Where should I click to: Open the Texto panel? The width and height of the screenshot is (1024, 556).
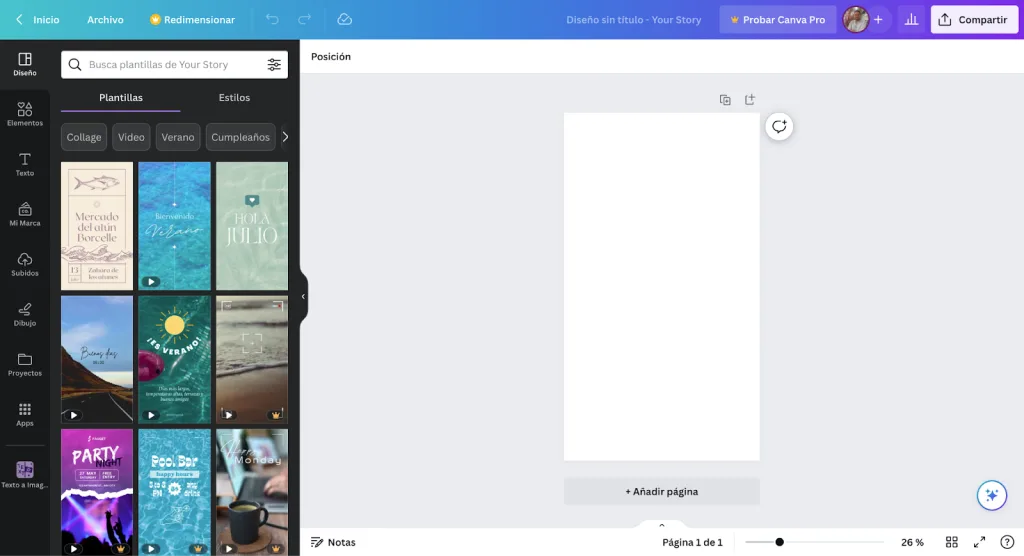coord(25,165)
